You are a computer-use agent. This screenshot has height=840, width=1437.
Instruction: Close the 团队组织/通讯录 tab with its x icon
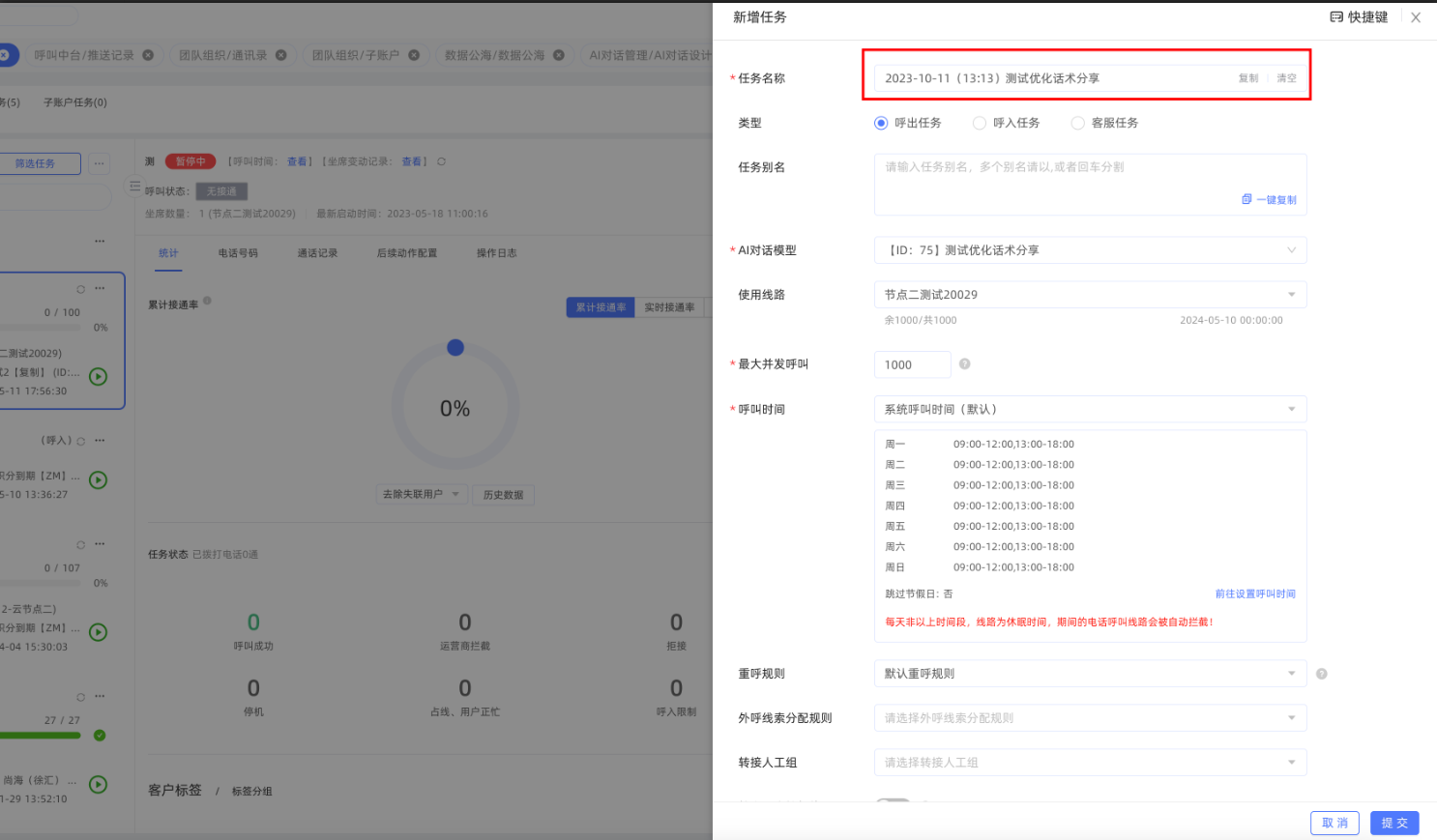pos(281,55)
